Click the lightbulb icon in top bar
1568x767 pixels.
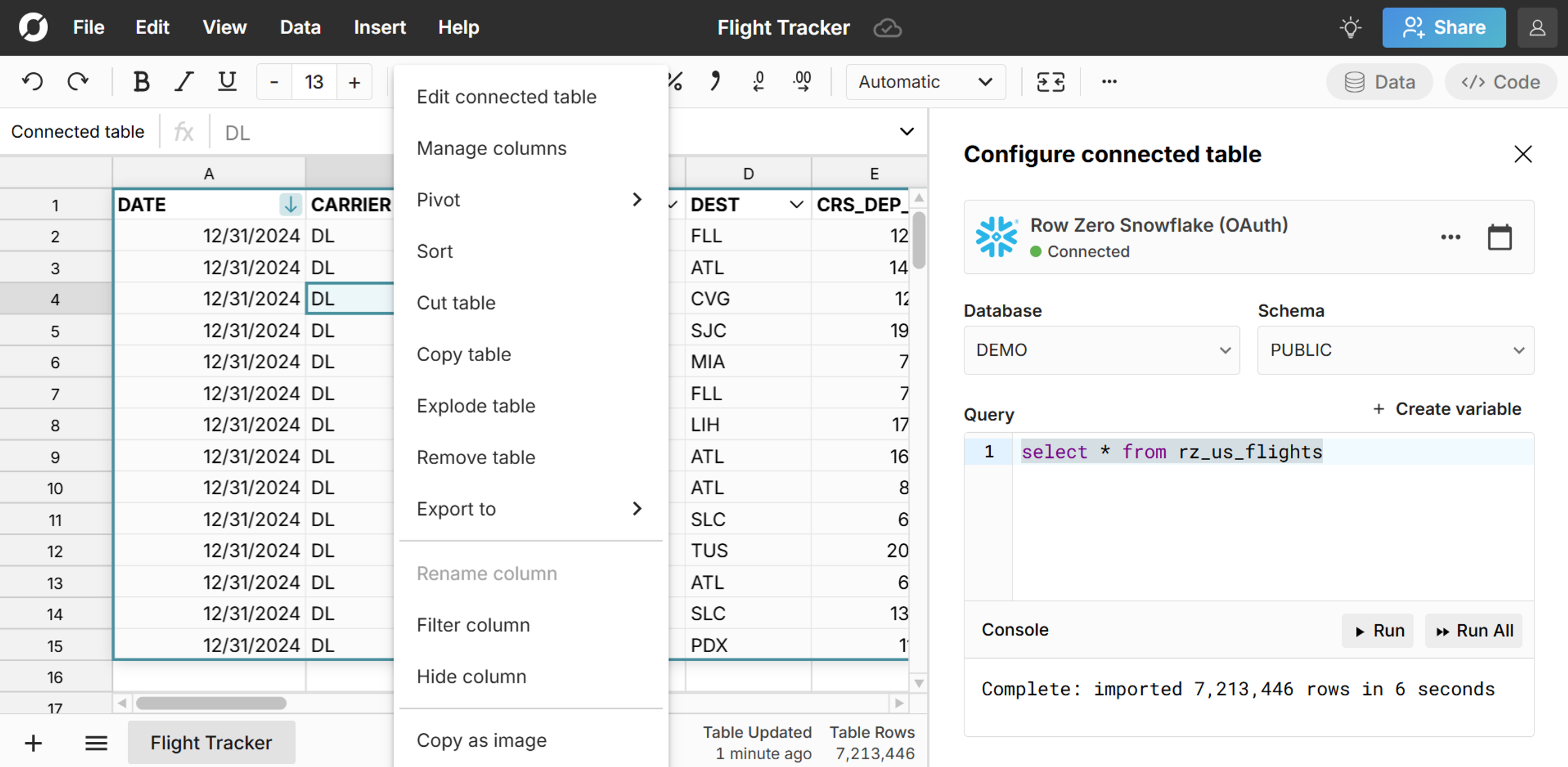1350,27
